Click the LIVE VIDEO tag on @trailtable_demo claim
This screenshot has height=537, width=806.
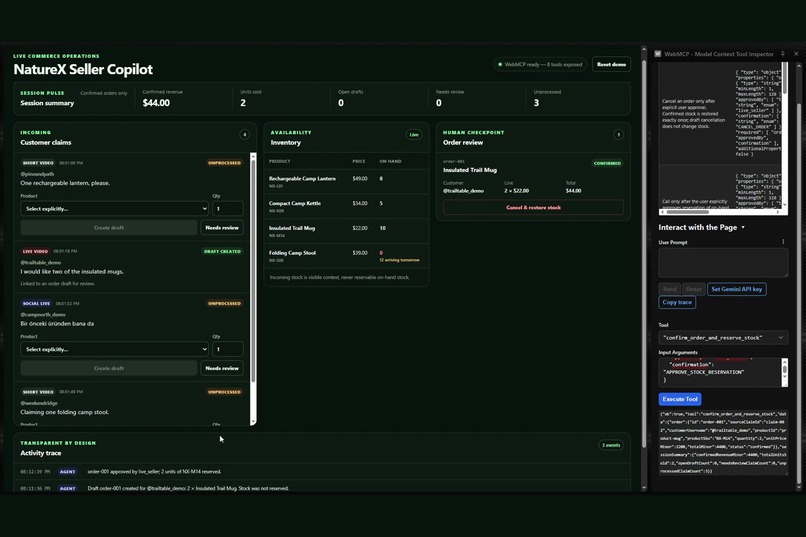[35, 251]
